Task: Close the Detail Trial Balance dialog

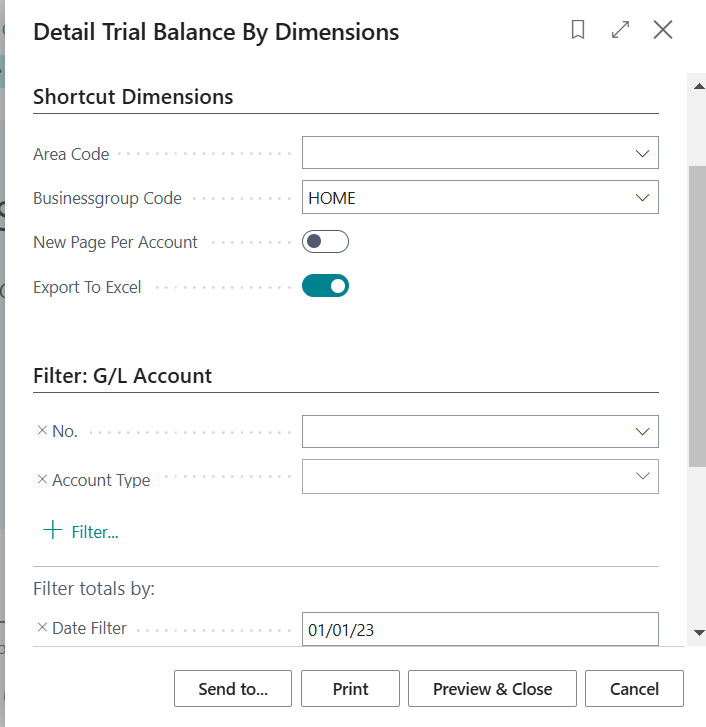Action: tap(663, 30)
